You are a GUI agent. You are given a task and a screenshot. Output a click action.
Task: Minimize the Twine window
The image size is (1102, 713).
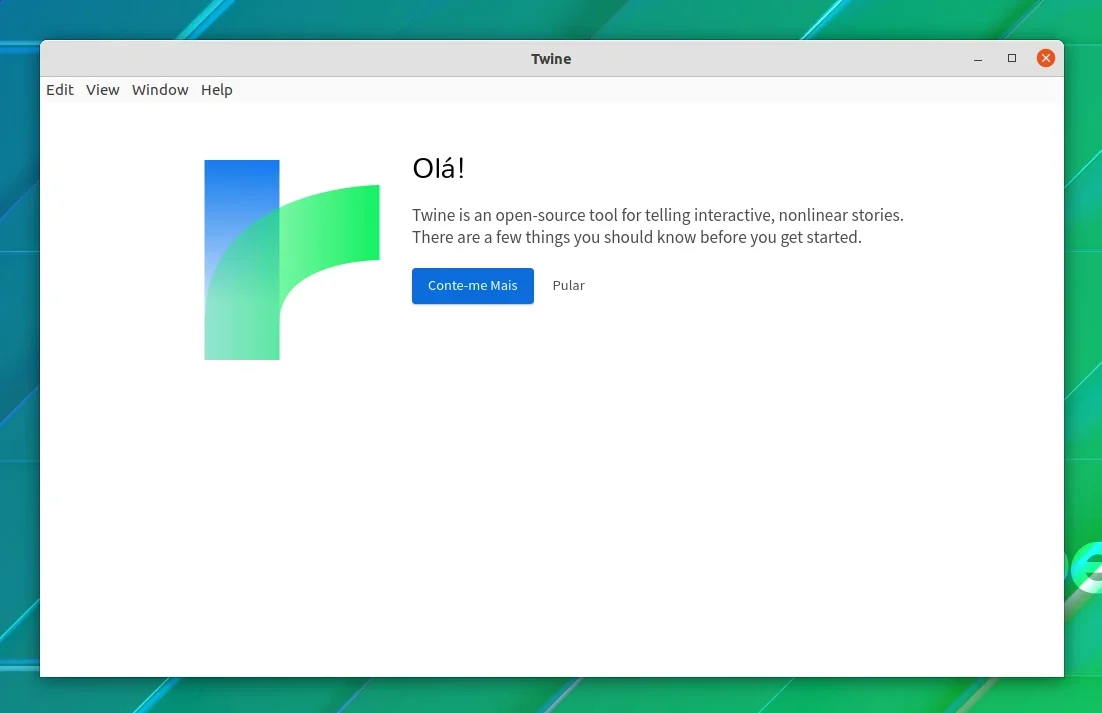coord(978,58)
